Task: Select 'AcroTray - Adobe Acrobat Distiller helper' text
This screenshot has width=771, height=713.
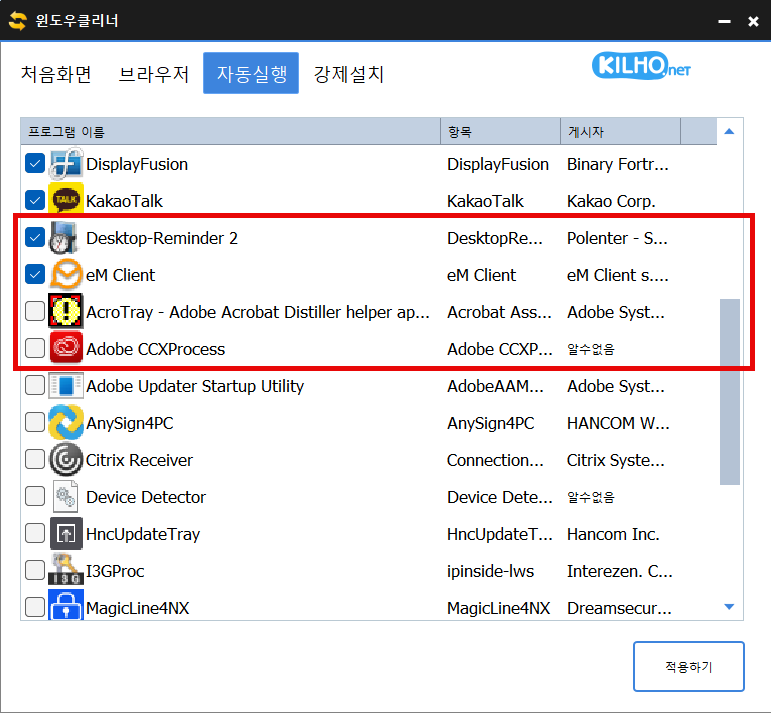Action: (258, 312)
